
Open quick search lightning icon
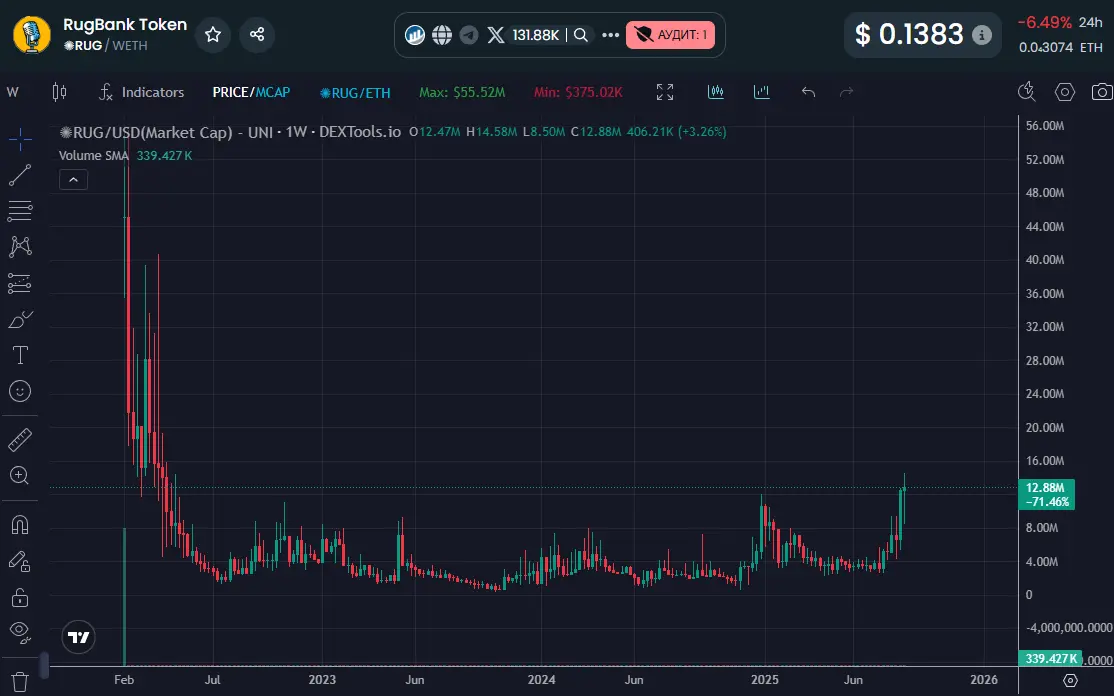point(1027,91)
